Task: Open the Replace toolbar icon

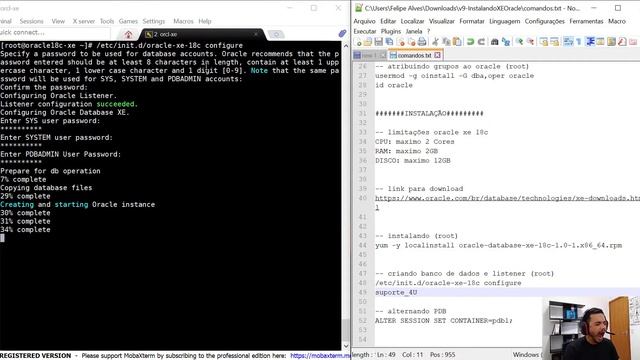Action: 506,42
